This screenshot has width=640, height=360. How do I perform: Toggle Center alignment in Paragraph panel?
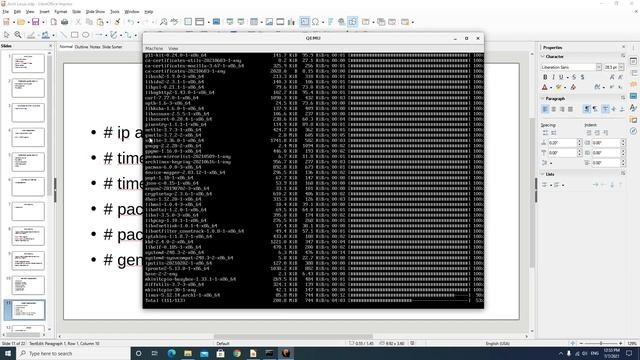[554, 109]
